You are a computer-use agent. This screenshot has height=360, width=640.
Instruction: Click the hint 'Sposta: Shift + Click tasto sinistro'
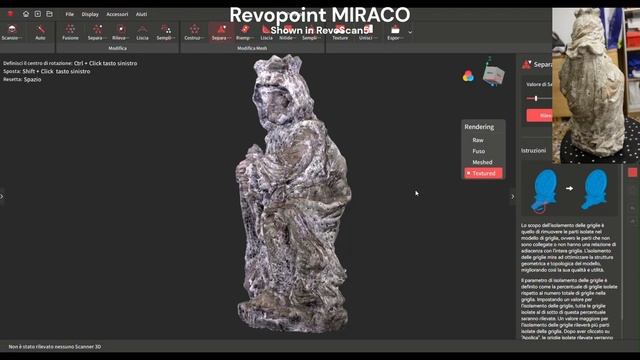(47, 71)
